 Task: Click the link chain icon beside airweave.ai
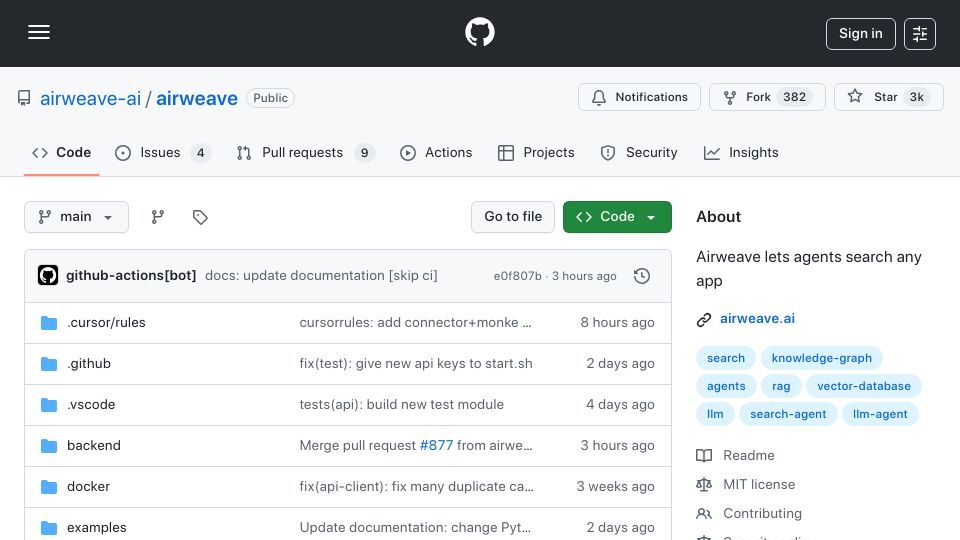click(704, 320)
